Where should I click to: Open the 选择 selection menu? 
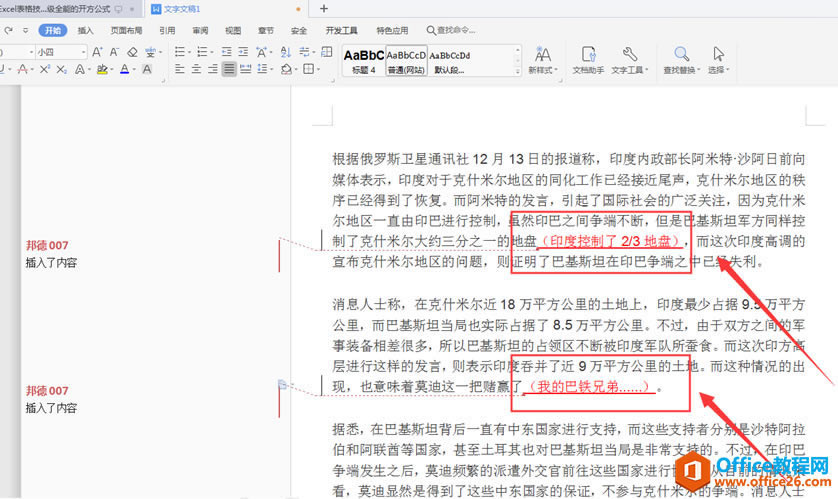[x=719, y=60]
